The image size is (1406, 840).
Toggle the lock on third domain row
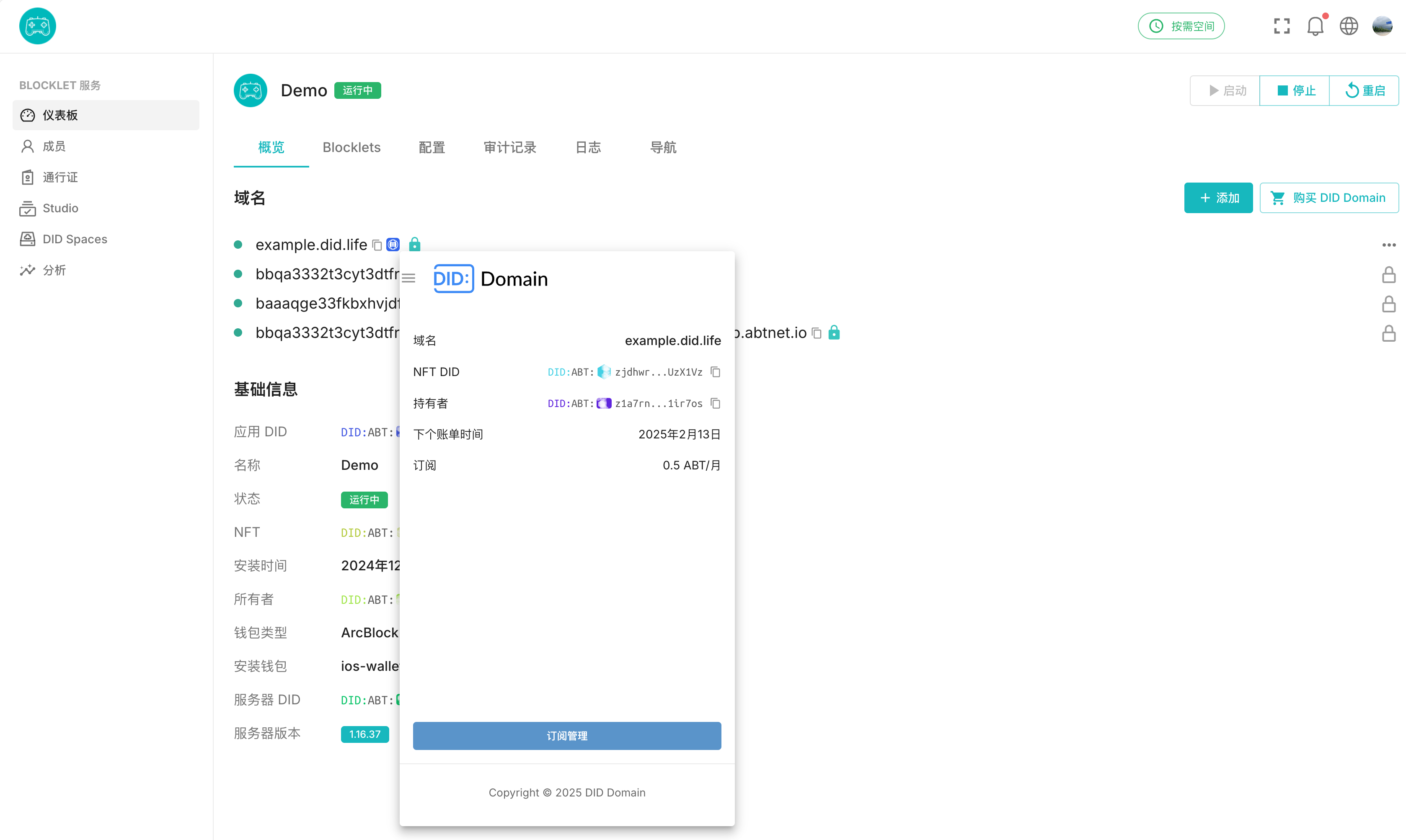click(1388, 304)
